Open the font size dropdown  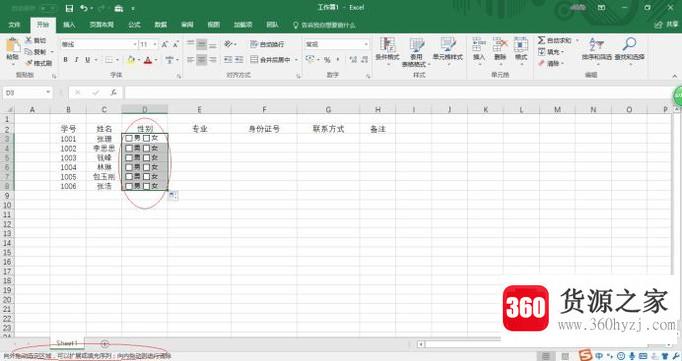pos(155,44)
